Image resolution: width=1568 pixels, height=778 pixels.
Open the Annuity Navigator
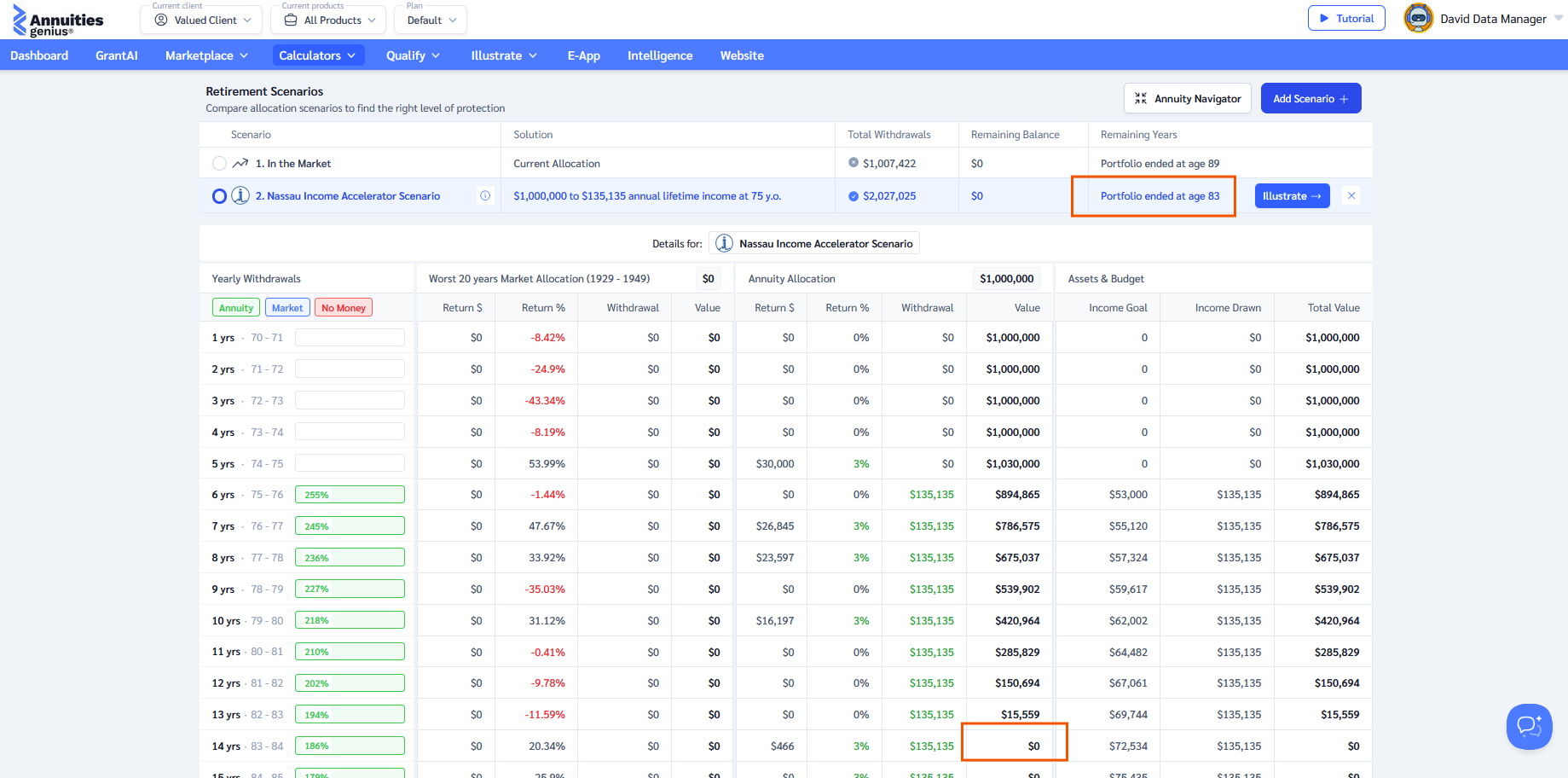tap(1187, 99)
